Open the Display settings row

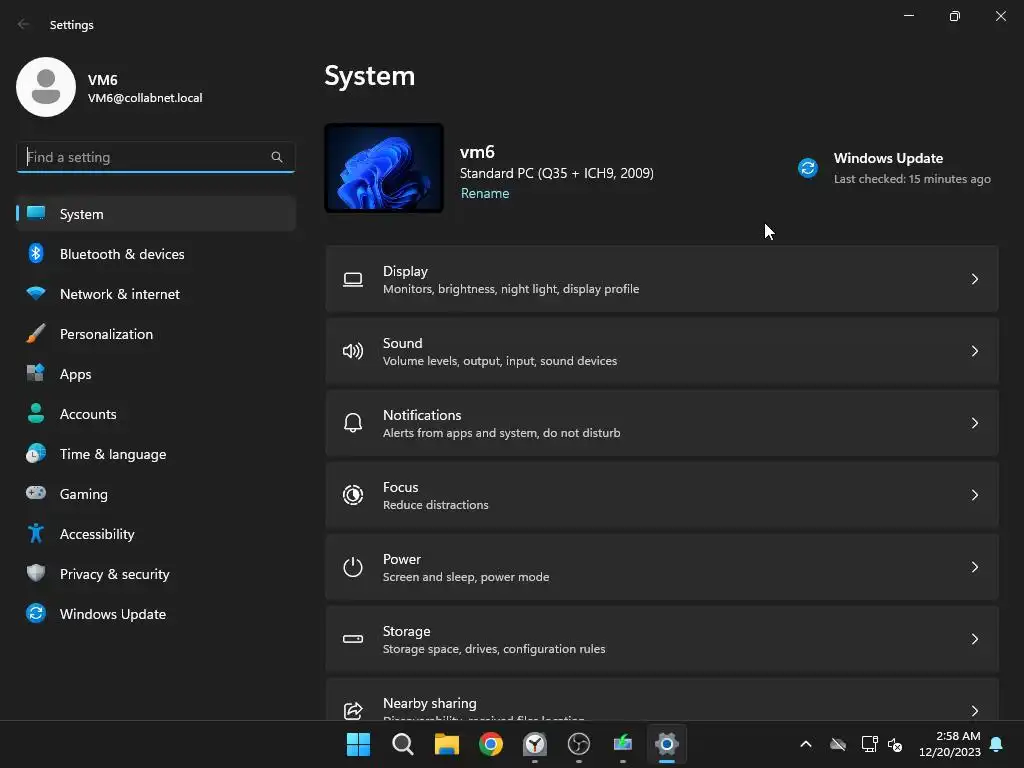[x=662, y=280]
